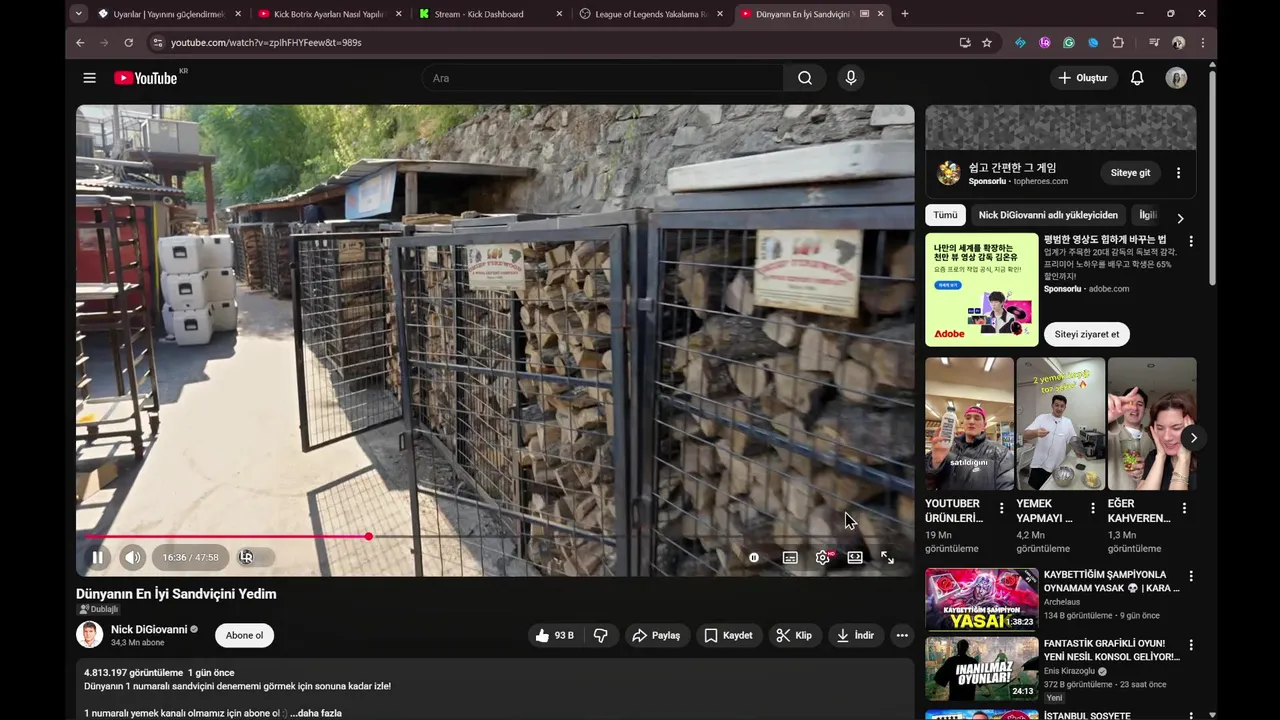
Task: Open the KAYBETTİĞİM ŞAMPİYONLA video thumbnail
Action: click(981, 600)
